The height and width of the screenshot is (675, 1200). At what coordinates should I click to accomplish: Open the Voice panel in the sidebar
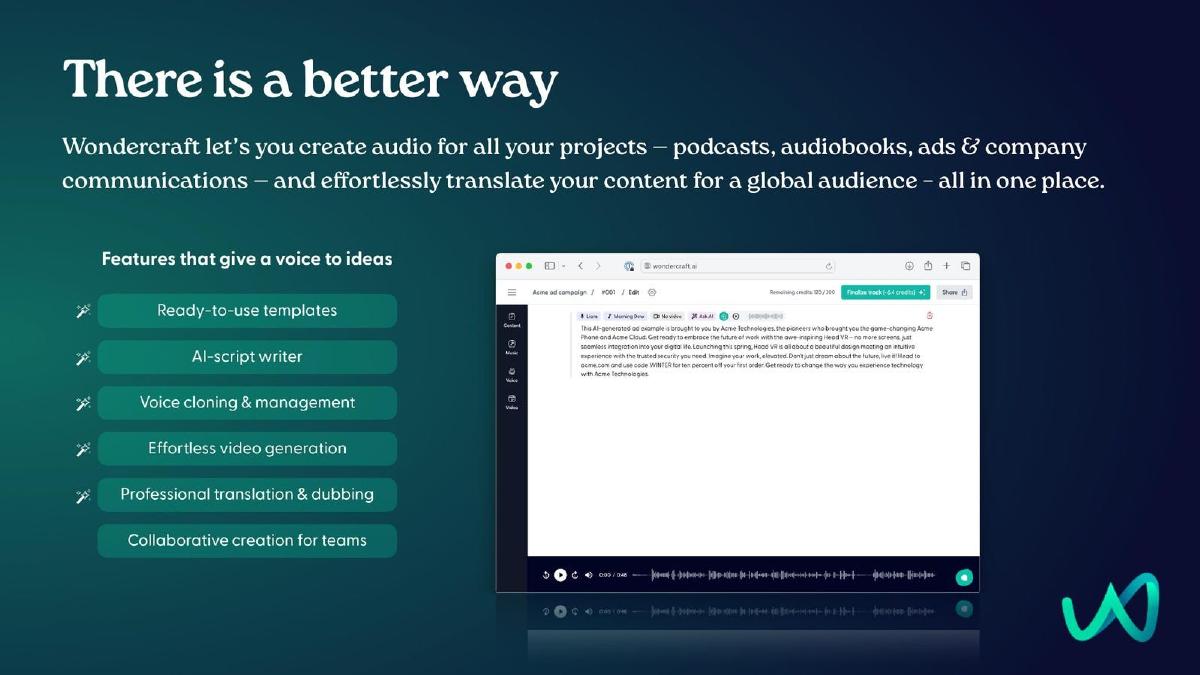(511, 374)
